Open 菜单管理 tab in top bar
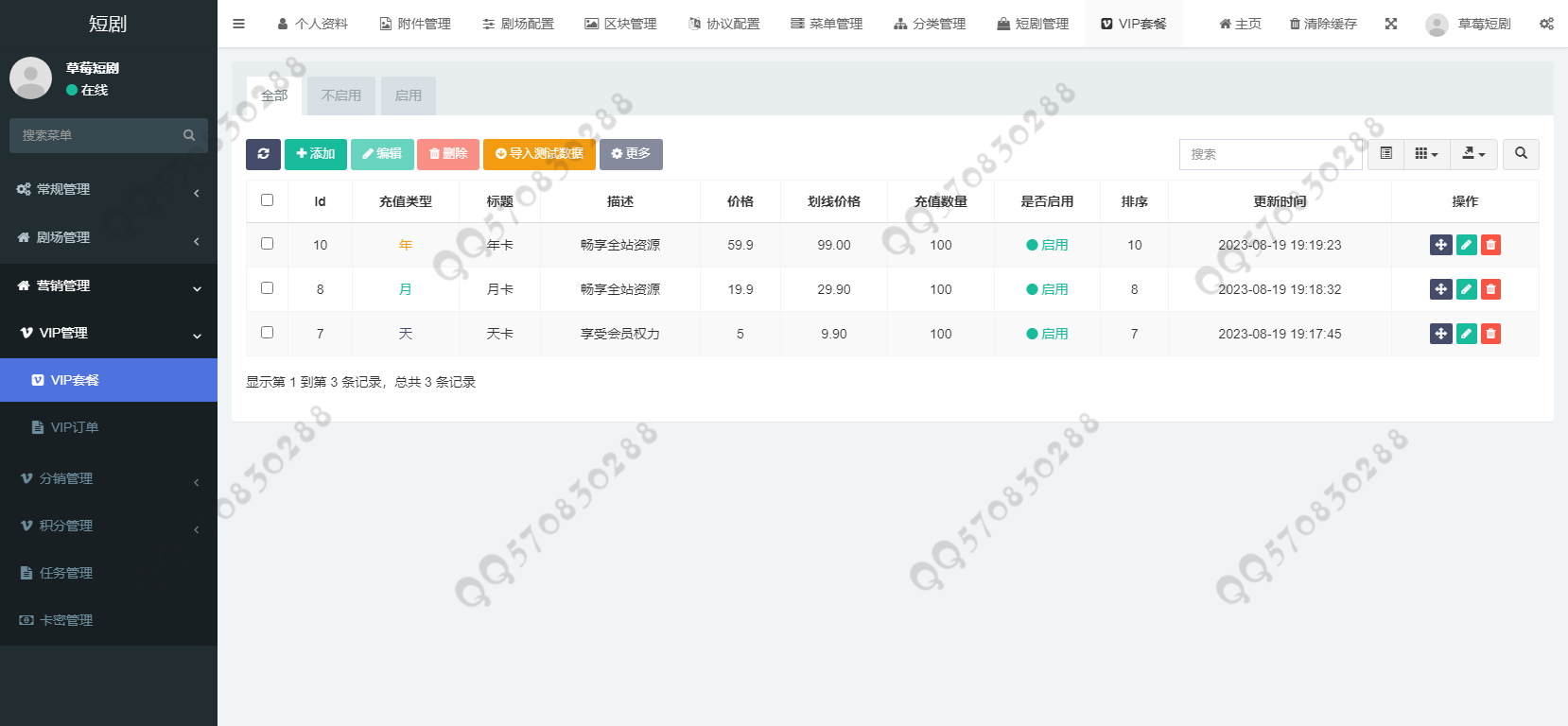 pyautogui.click(x=827, y=24)
